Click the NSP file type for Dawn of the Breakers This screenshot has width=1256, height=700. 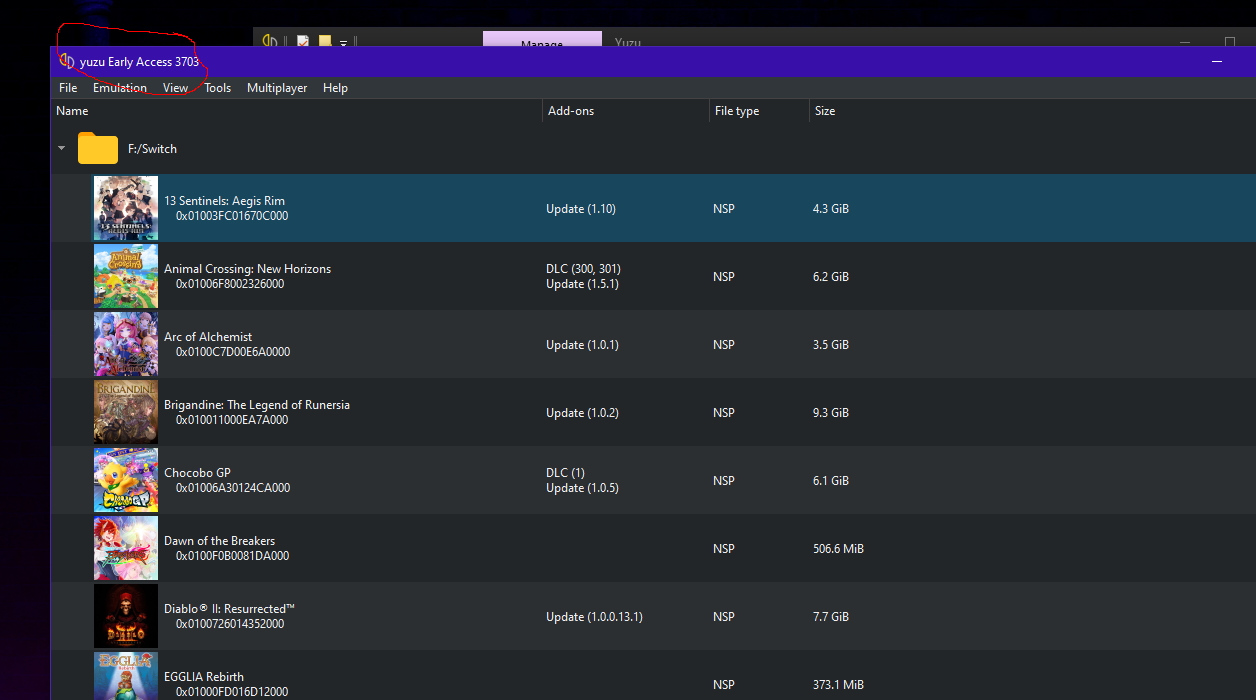click(x=724, y=549)
